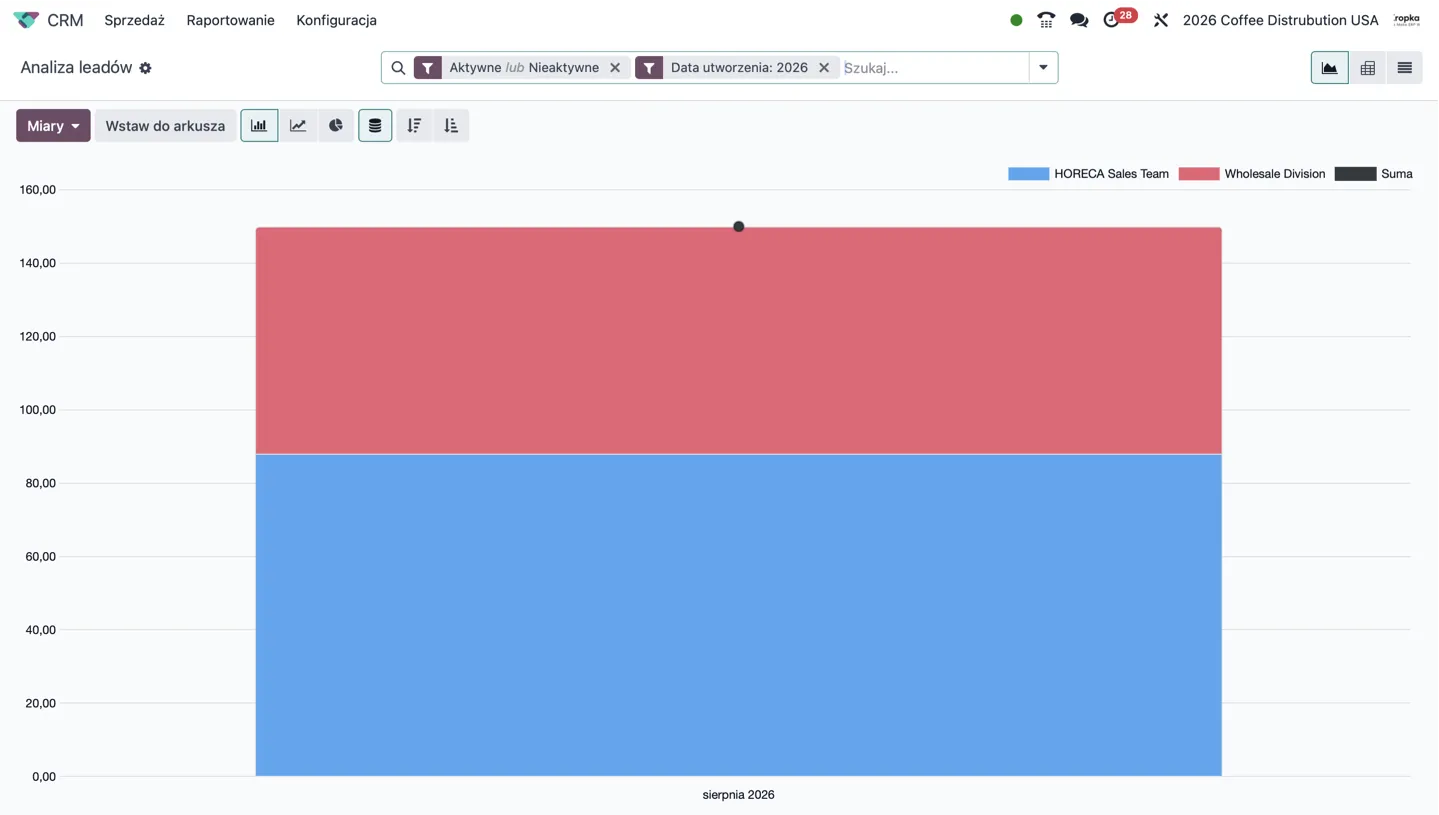1439x815 pixels.
Task: Click the Analiza leadów page title
Action: pyautogui.click(x=76, y=68)
